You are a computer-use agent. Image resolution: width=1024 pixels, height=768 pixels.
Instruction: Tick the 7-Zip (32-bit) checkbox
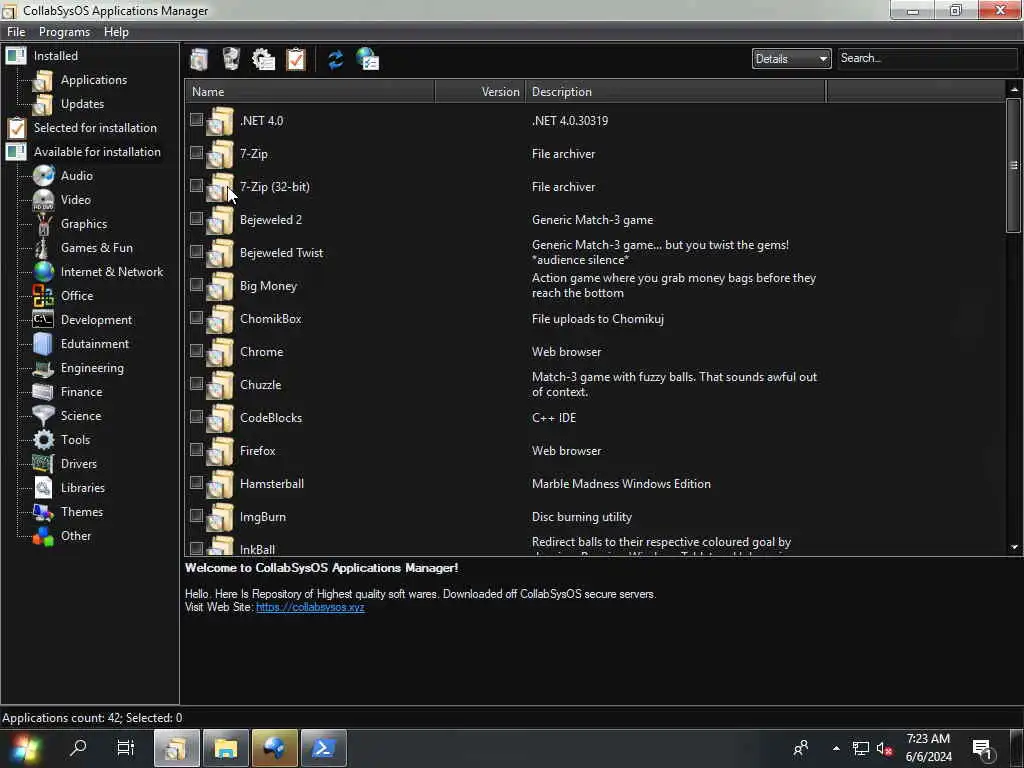196,185
